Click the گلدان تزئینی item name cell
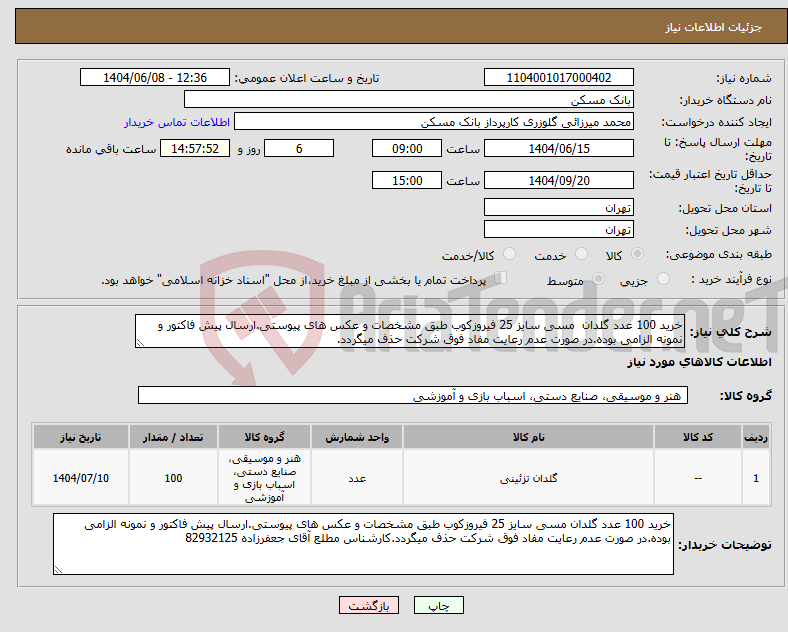This screenshot has width=788, height=632. click(x=528, y=478)
